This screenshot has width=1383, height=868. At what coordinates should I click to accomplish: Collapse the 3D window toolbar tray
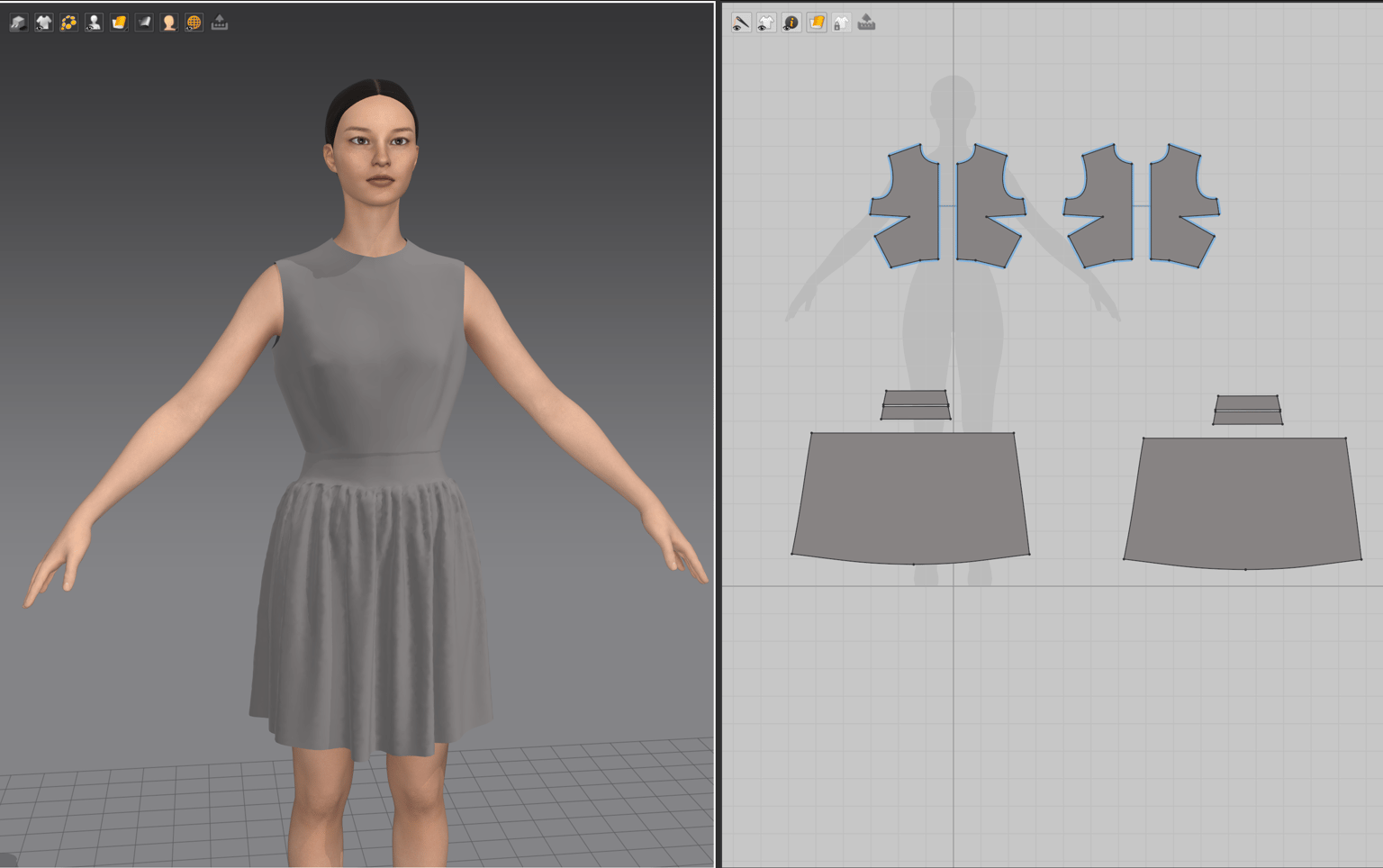pyautogui.click(x=220, y=23)
